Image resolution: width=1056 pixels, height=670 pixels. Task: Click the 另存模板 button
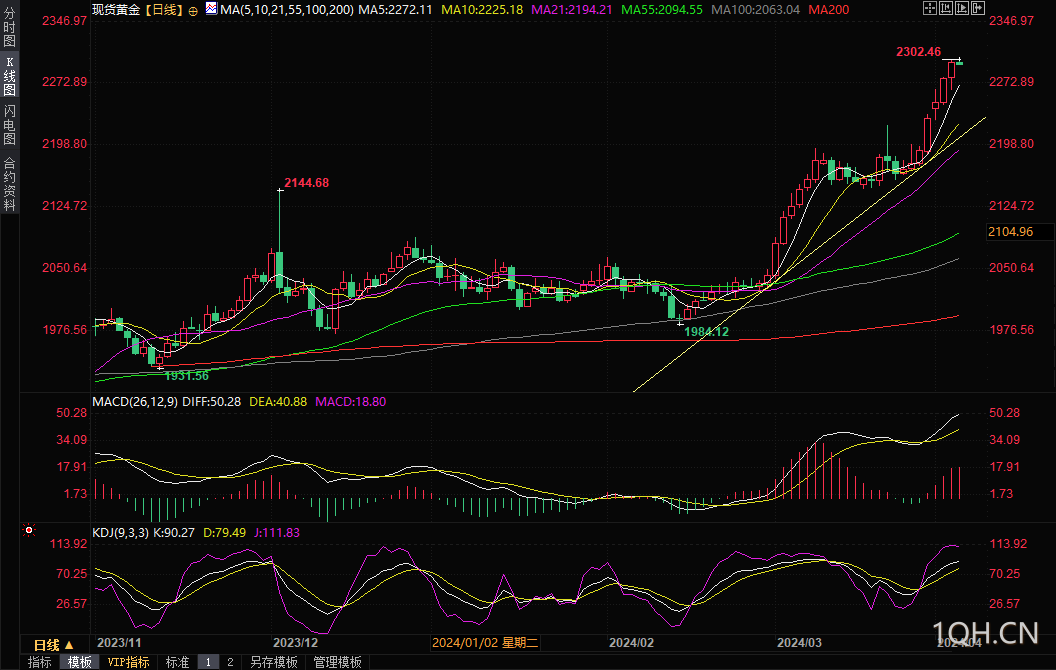point(273,662)
